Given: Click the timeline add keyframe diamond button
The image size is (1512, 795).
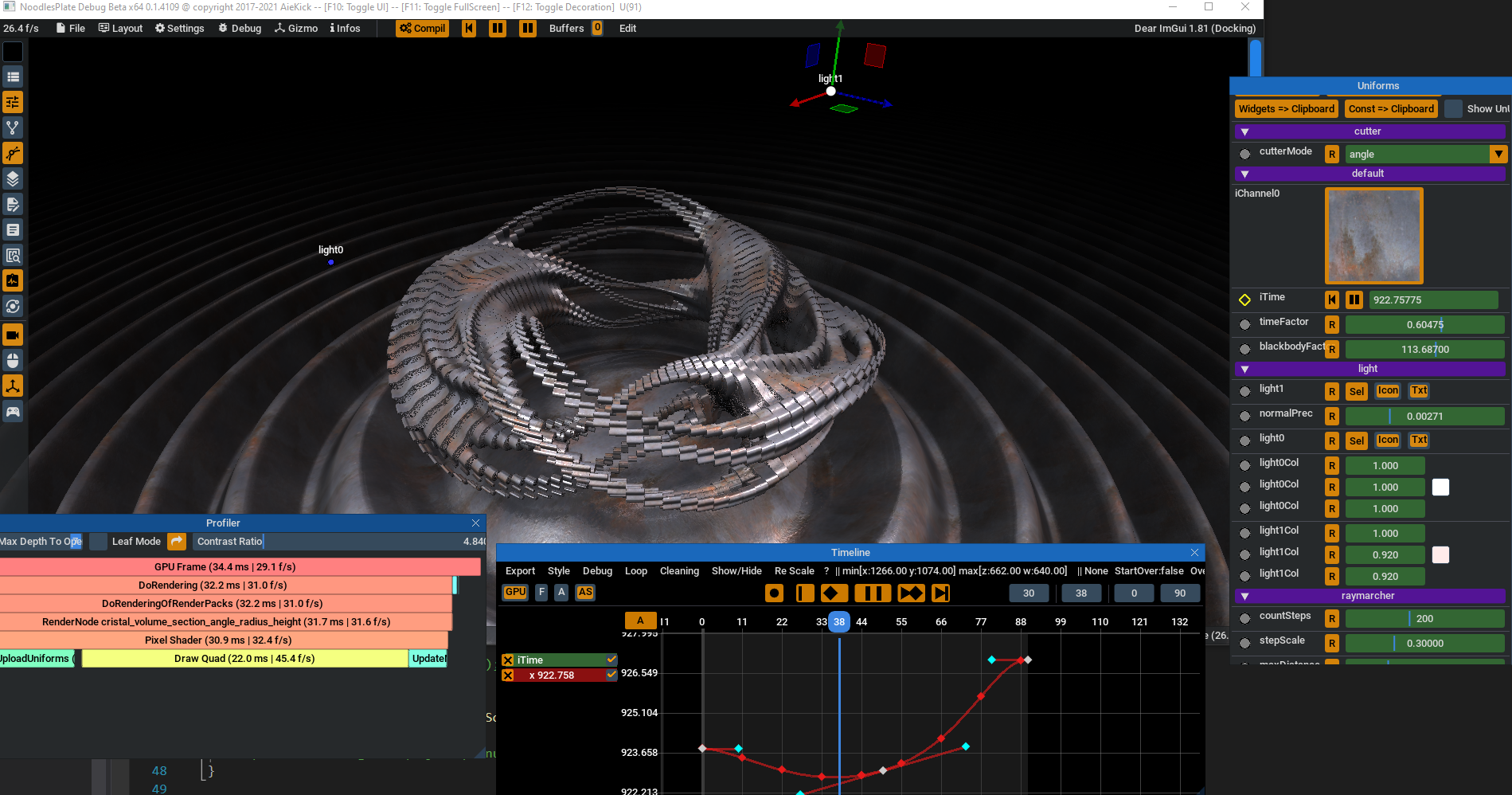Looking at the screenshot, I should pos(834,593).
